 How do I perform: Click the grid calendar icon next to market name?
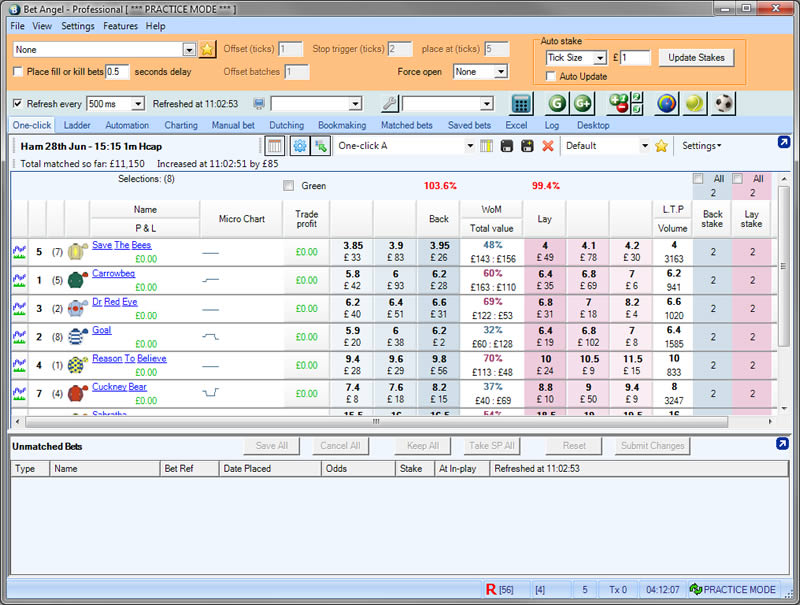274,146
